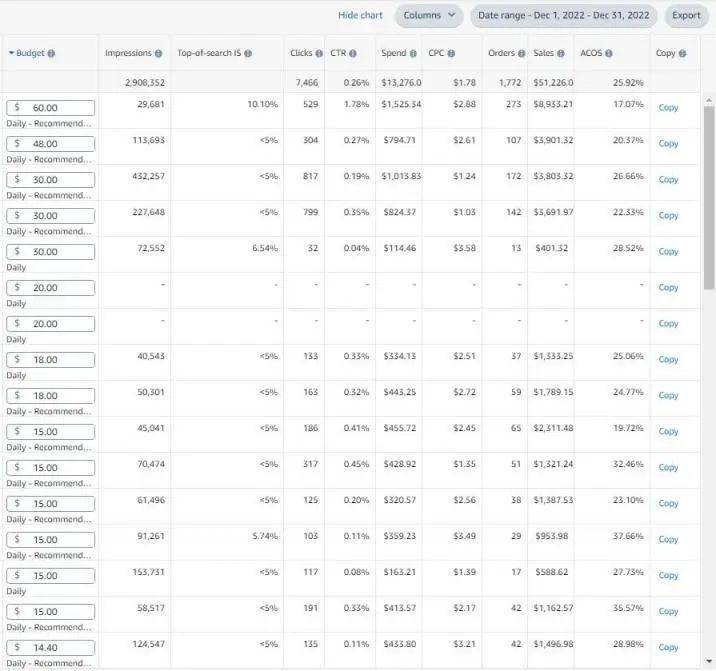Click the 25.92% total ACOS value
The image size is (716, 671).
(628, 83)
